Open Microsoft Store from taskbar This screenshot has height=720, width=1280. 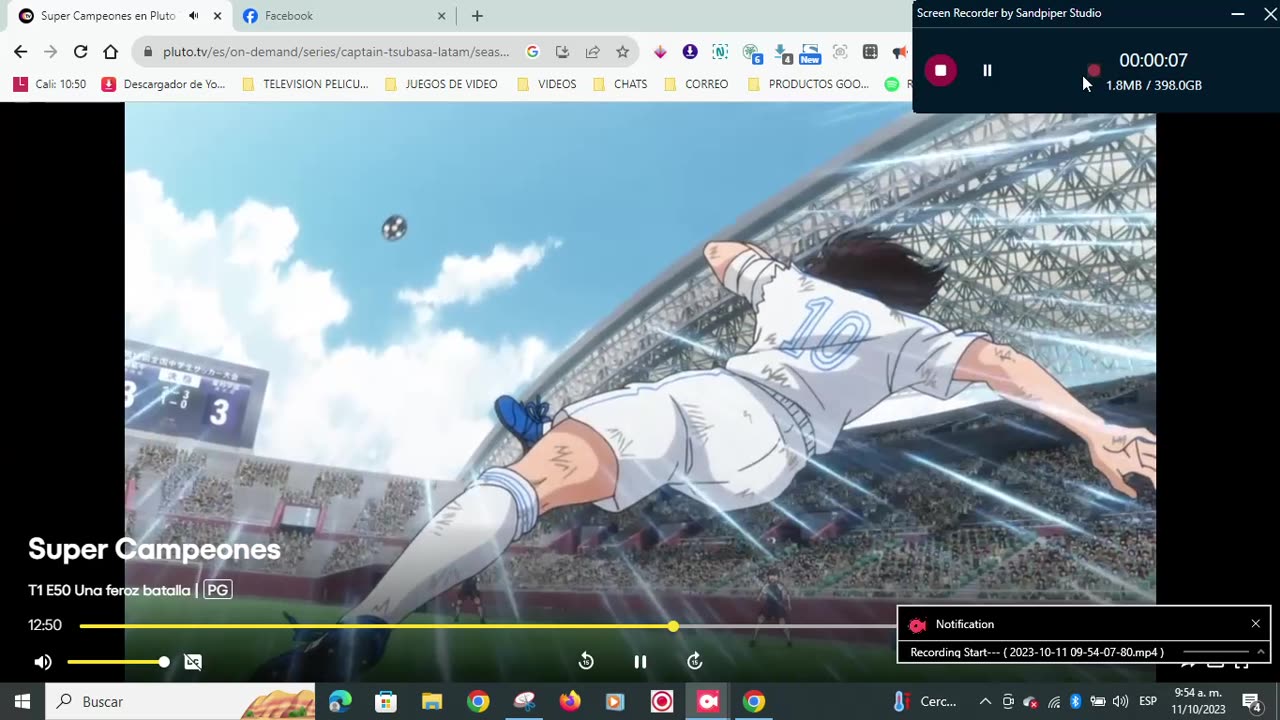click(x=386, y=702)
